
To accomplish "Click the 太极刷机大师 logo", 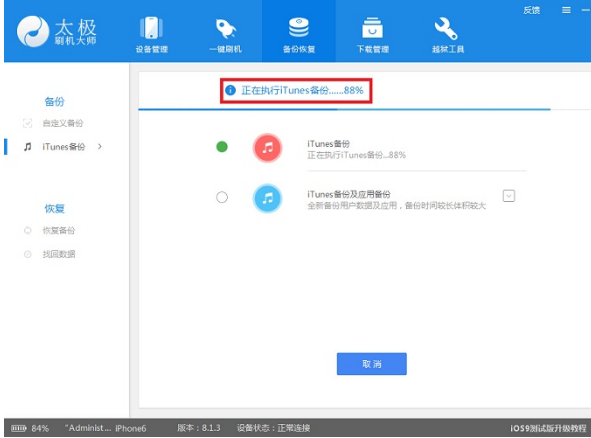I will pos(57,32).
